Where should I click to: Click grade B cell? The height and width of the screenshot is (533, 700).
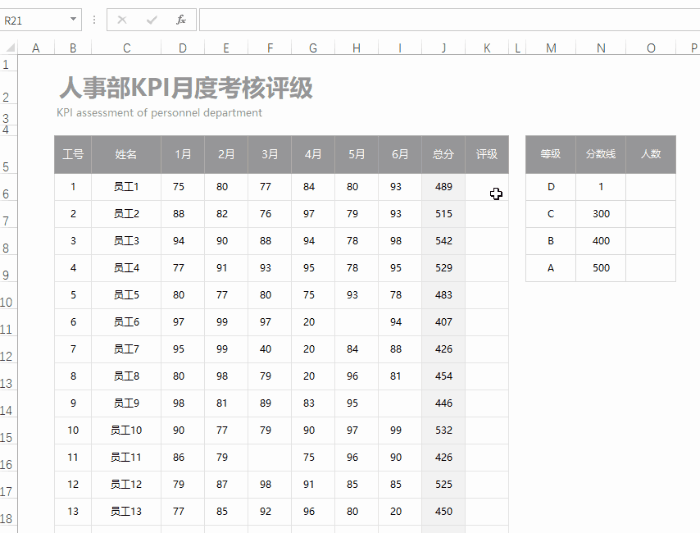(x=550, y=241)
